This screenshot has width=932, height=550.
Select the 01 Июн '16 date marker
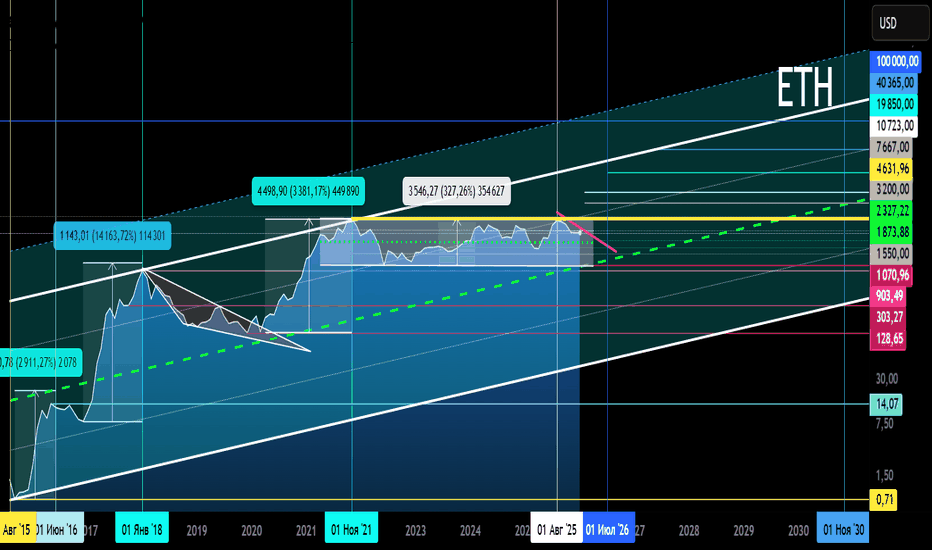[x=59, y=529]
